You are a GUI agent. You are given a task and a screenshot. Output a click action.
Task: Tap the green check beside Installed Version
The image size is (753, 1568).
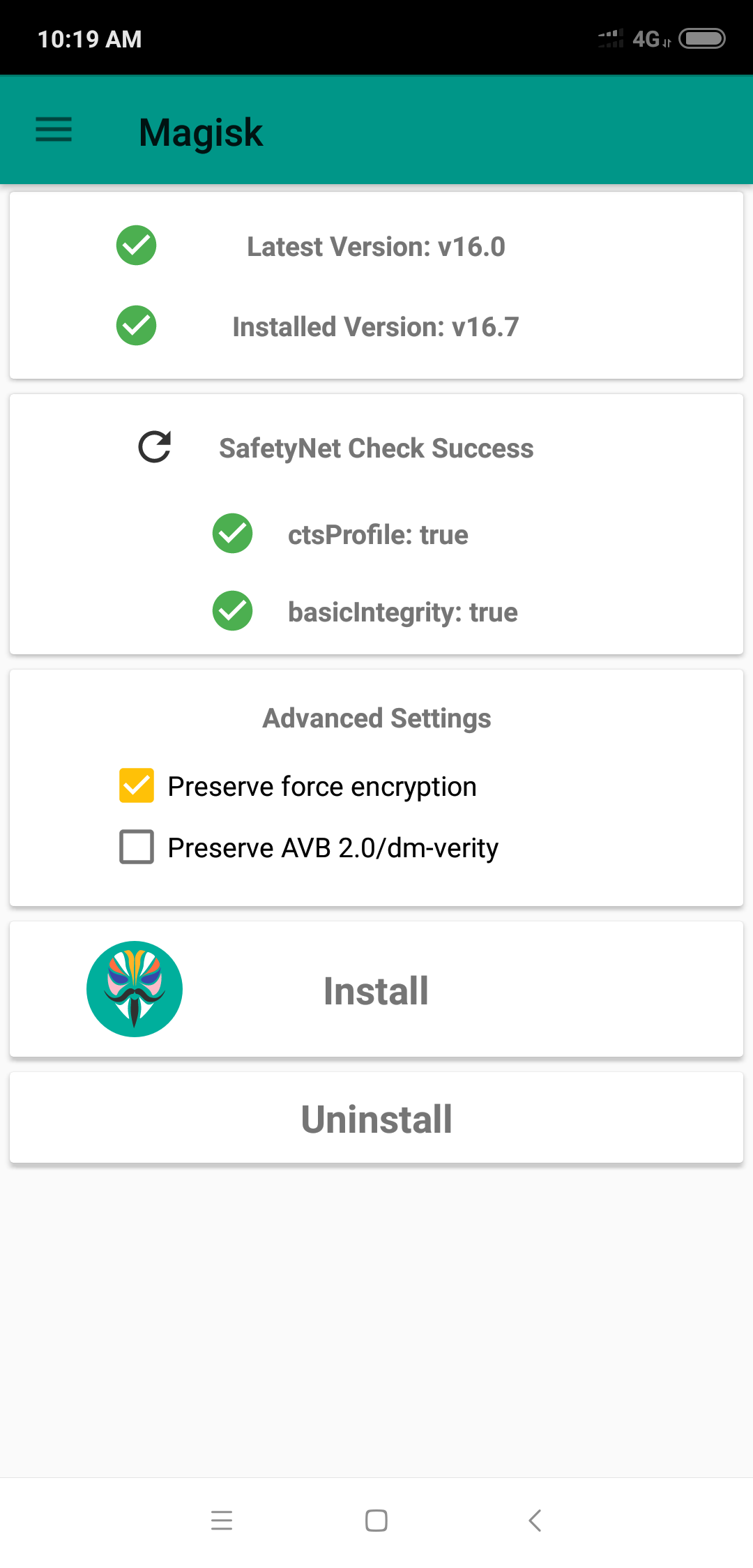point(136,326)
